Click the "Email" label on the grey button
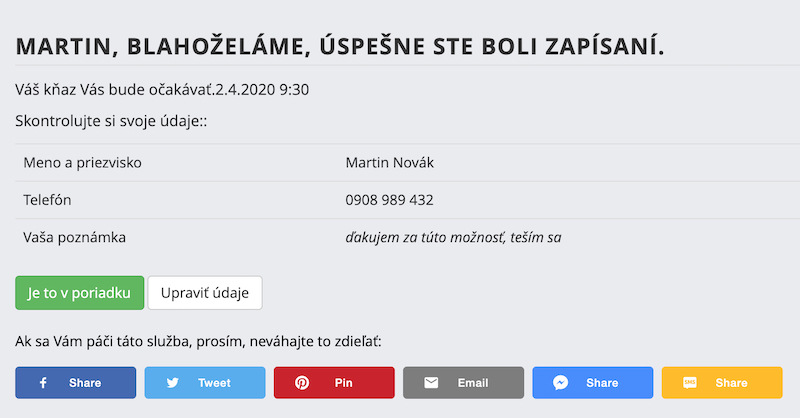The image size is (800, 418). (x=473, y=383)
